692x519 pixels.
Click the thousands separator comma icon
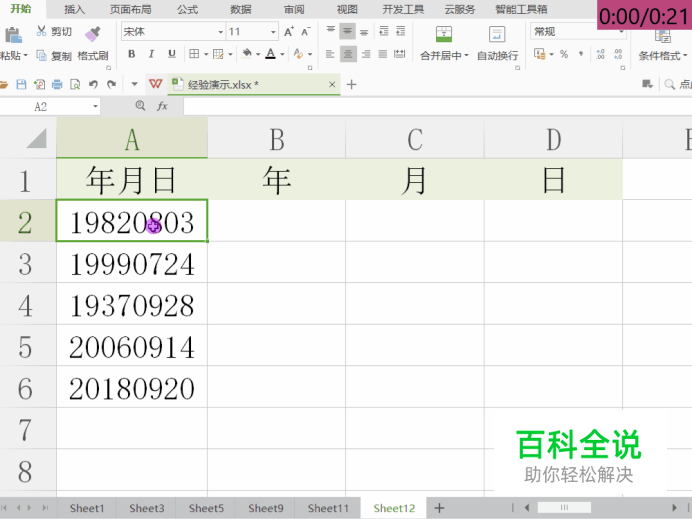pos(581,54)
